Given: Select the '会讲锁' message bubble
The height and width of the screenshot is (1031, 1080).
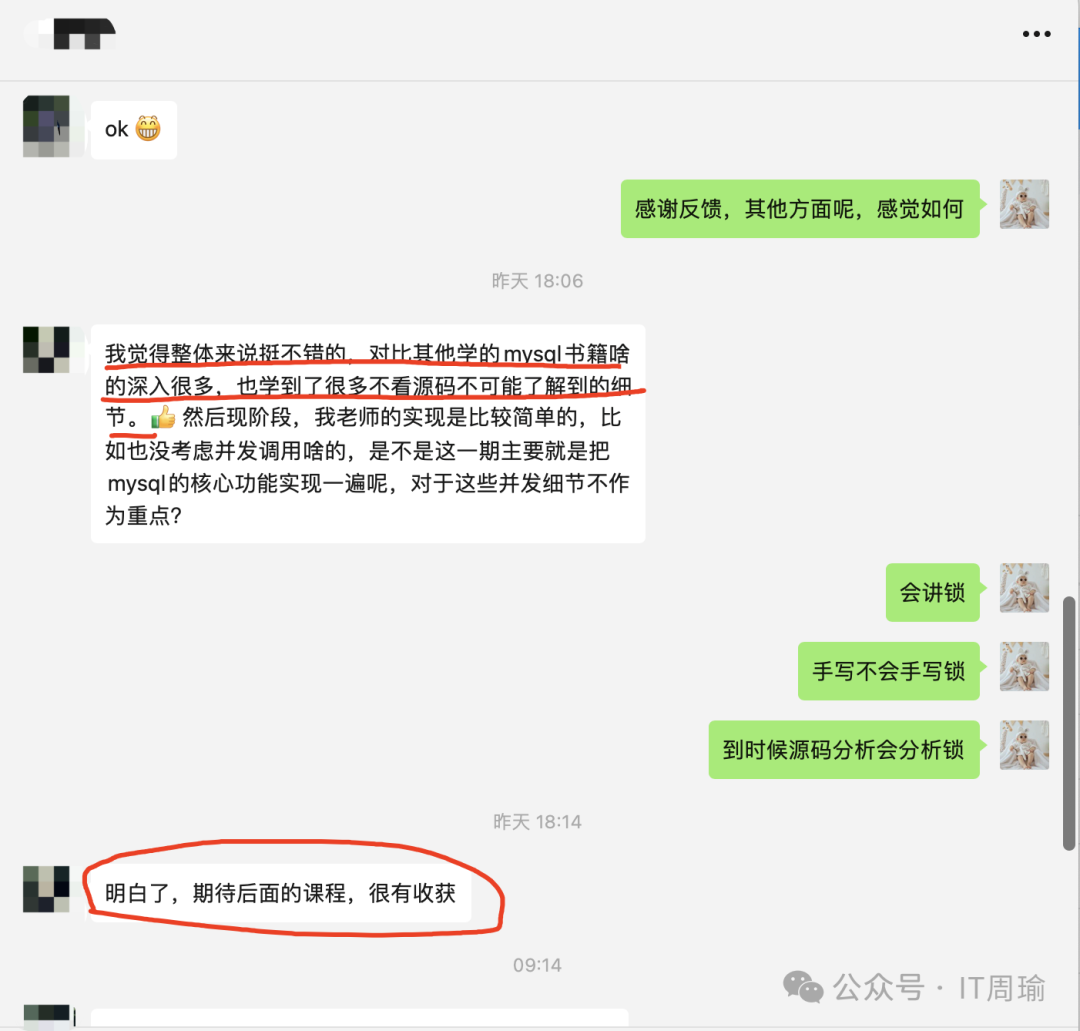Looking at the screenshot, I should point(933,592).
